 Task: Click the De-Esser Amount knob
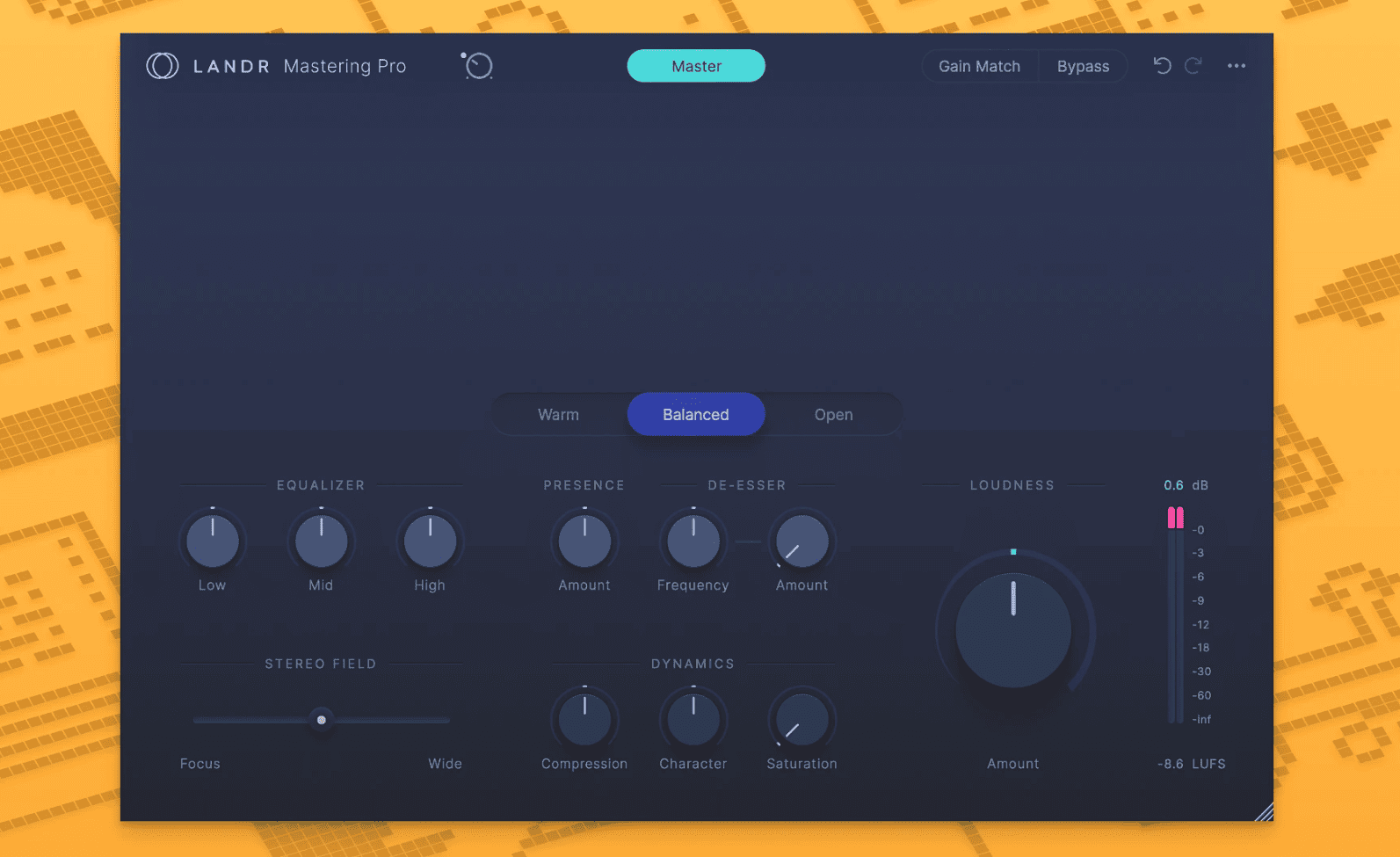(x=802, y=541)
